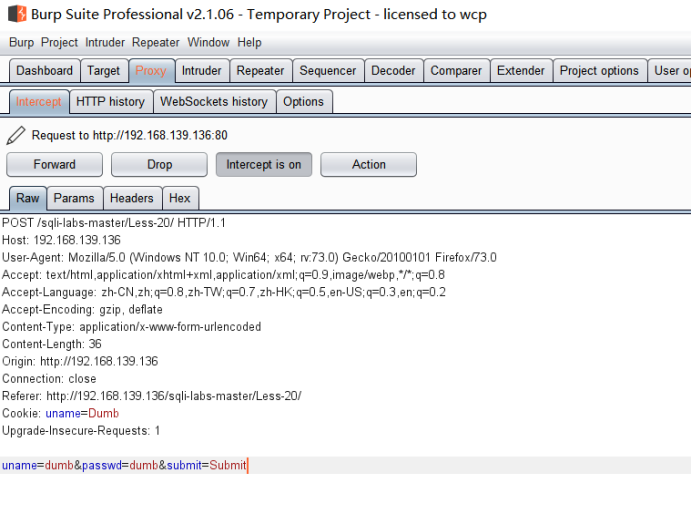Open the Help menu
The width and height of the screenshot is (692, 514).
pyautogui.click(x=249, y=42)
